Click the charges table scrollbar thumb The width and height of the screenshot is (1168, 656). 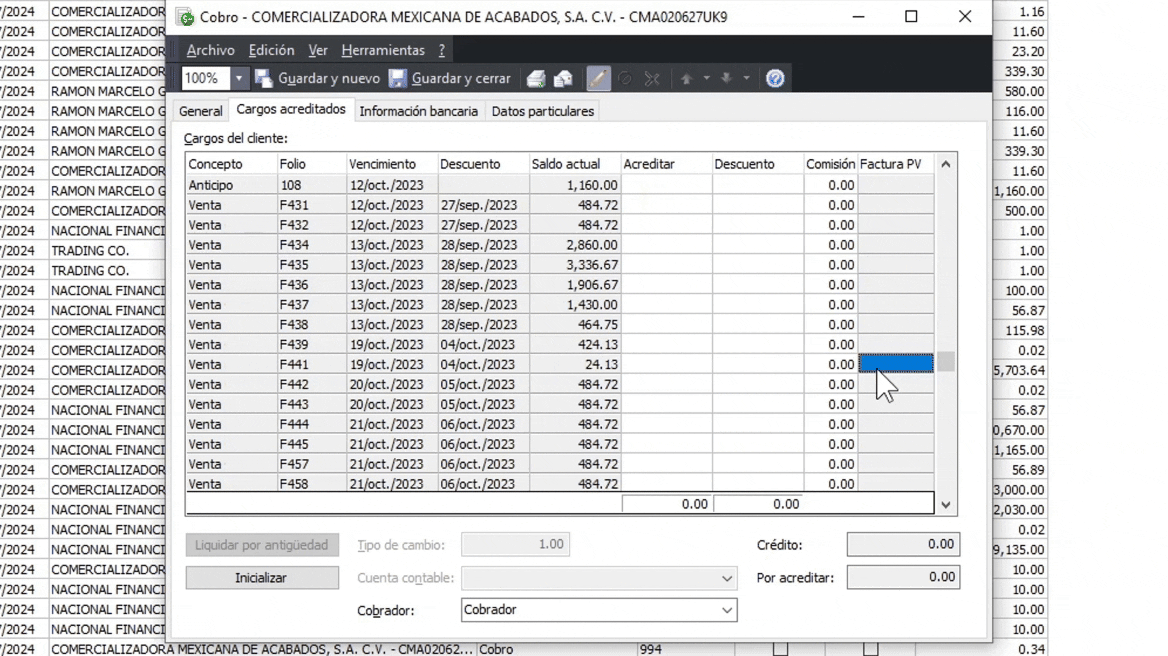point(945,361)
